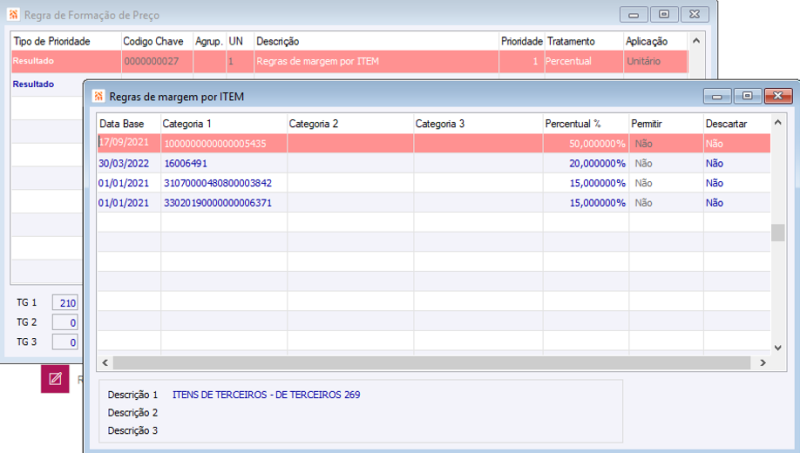Screen dimensions: 800x453
Task: Click the TG 2 input field
Action: [65, 322]
